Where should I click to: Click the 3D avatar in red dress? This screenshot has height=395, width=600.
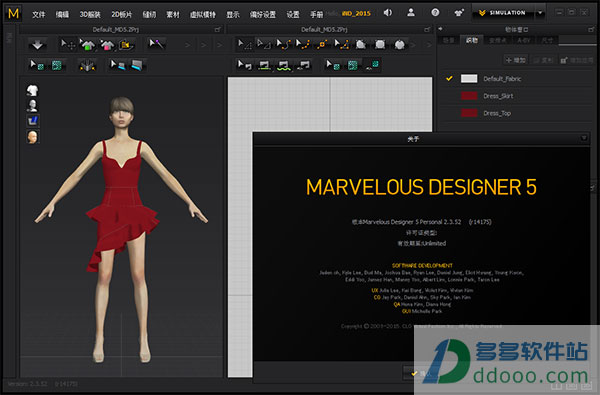tap(121, 230)
